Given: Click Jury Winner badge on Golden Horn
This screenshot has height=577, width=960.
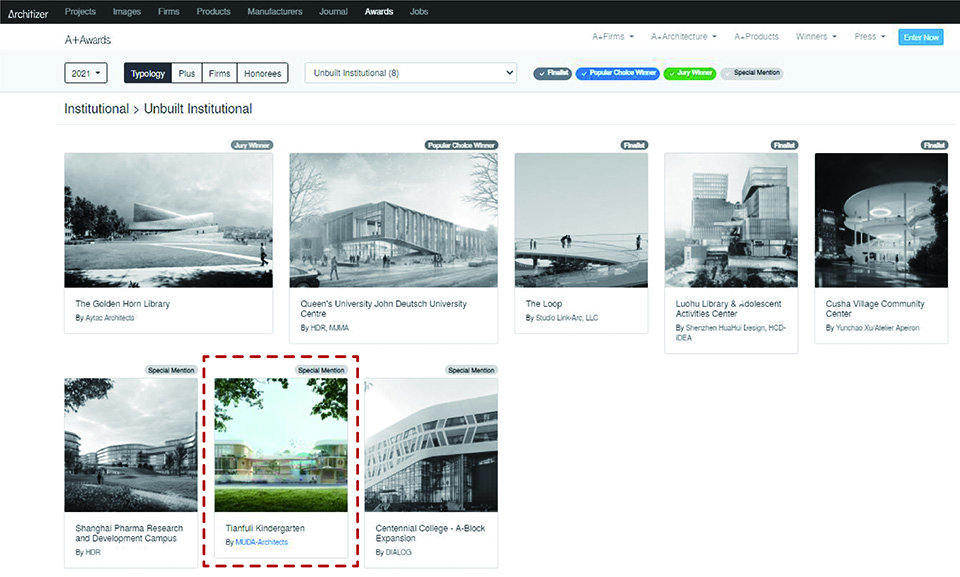Looking at the screenshot, I should point(252,145).
